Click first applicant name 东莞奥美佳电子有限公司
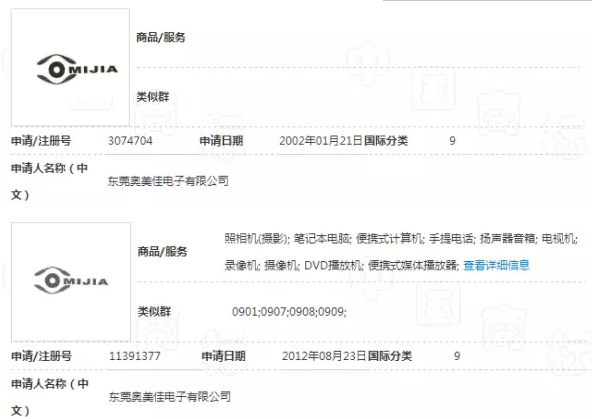592x419 pixels. [168, 181]
